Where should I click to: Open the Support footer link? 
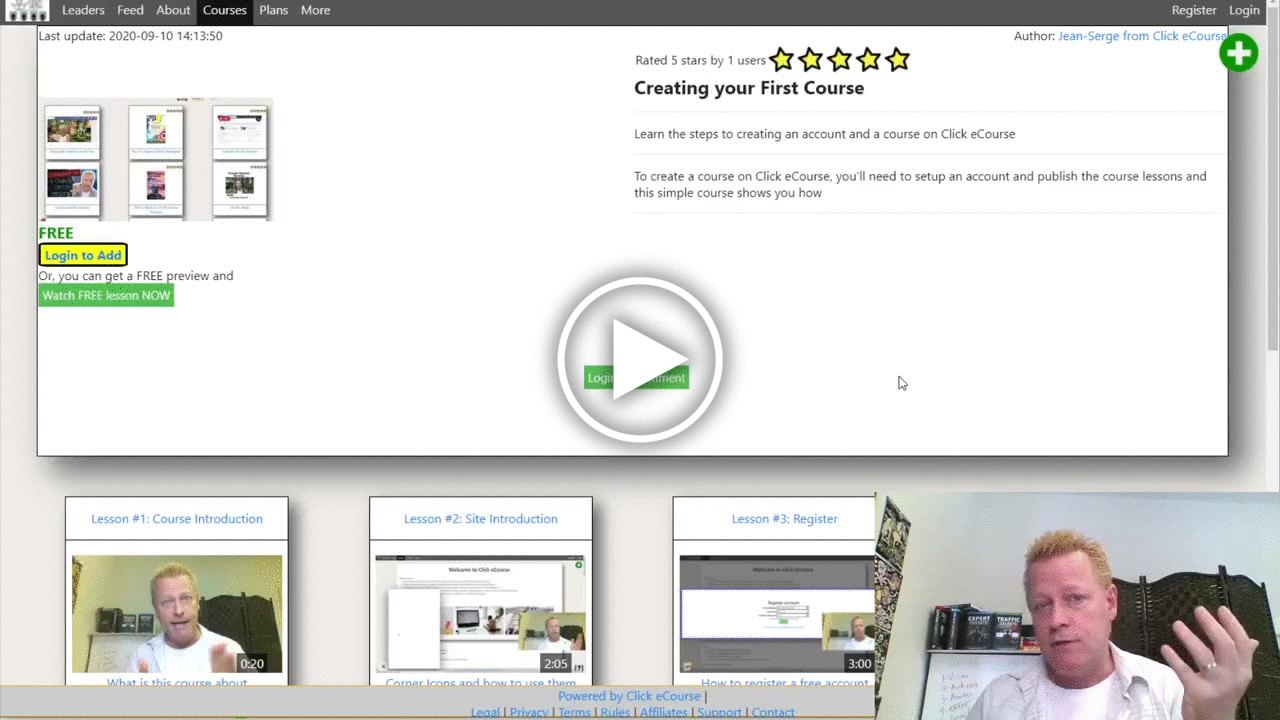(720, 712)
